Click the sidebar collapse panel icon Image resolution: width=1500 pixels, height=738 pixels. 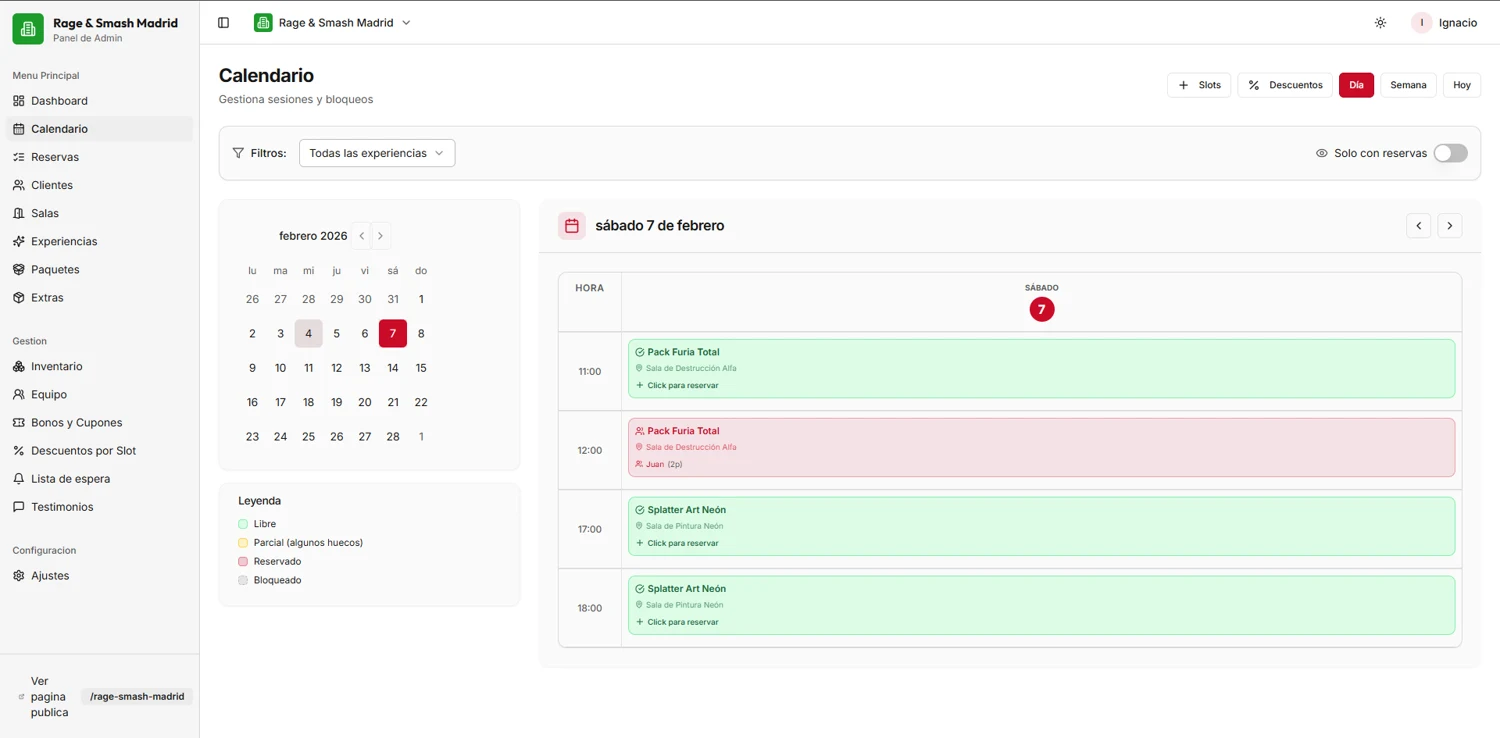(x=223, y=23)
